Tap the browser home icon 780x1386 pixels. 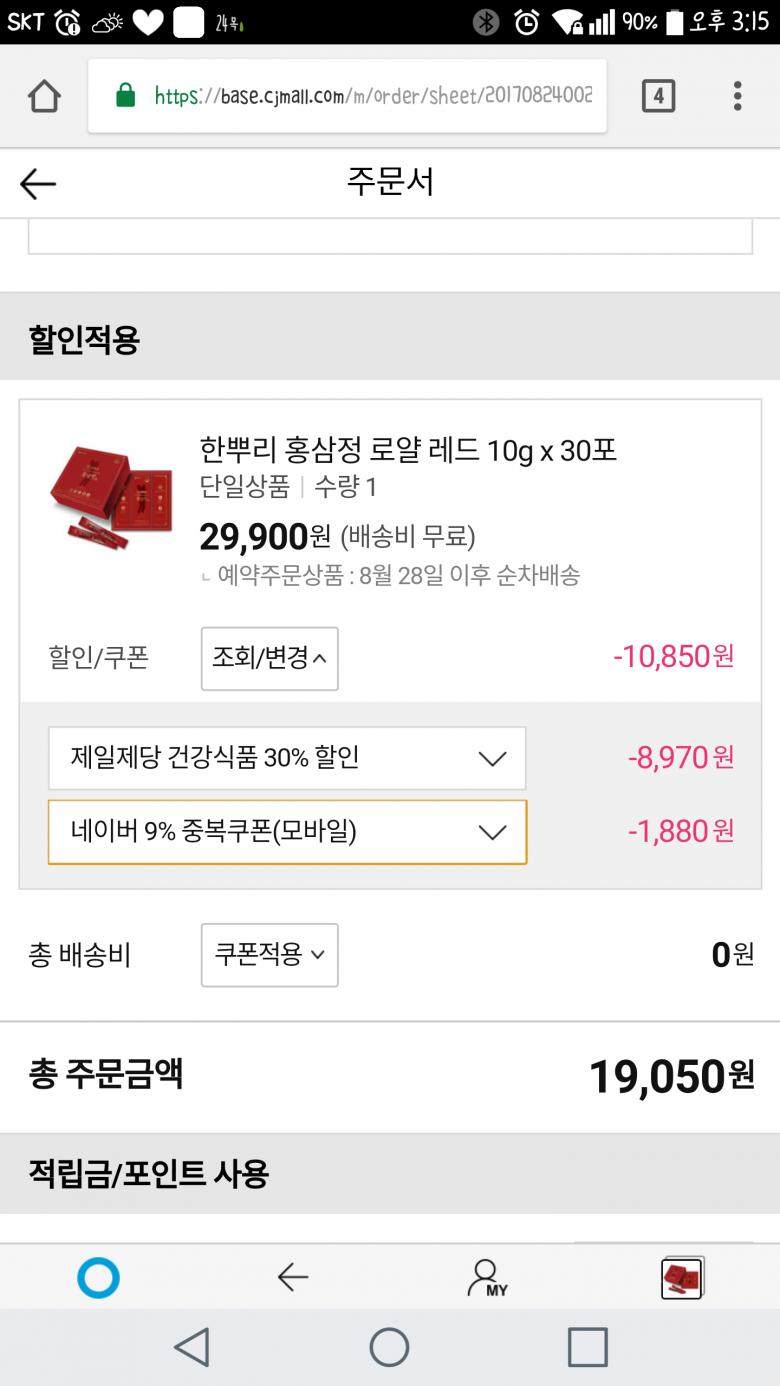pos(44,97)
